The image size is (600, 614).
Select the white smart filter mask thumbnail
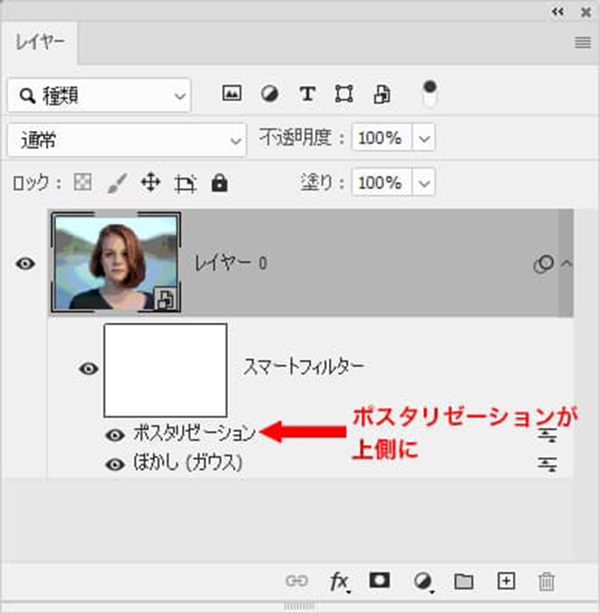coord(165,370)
